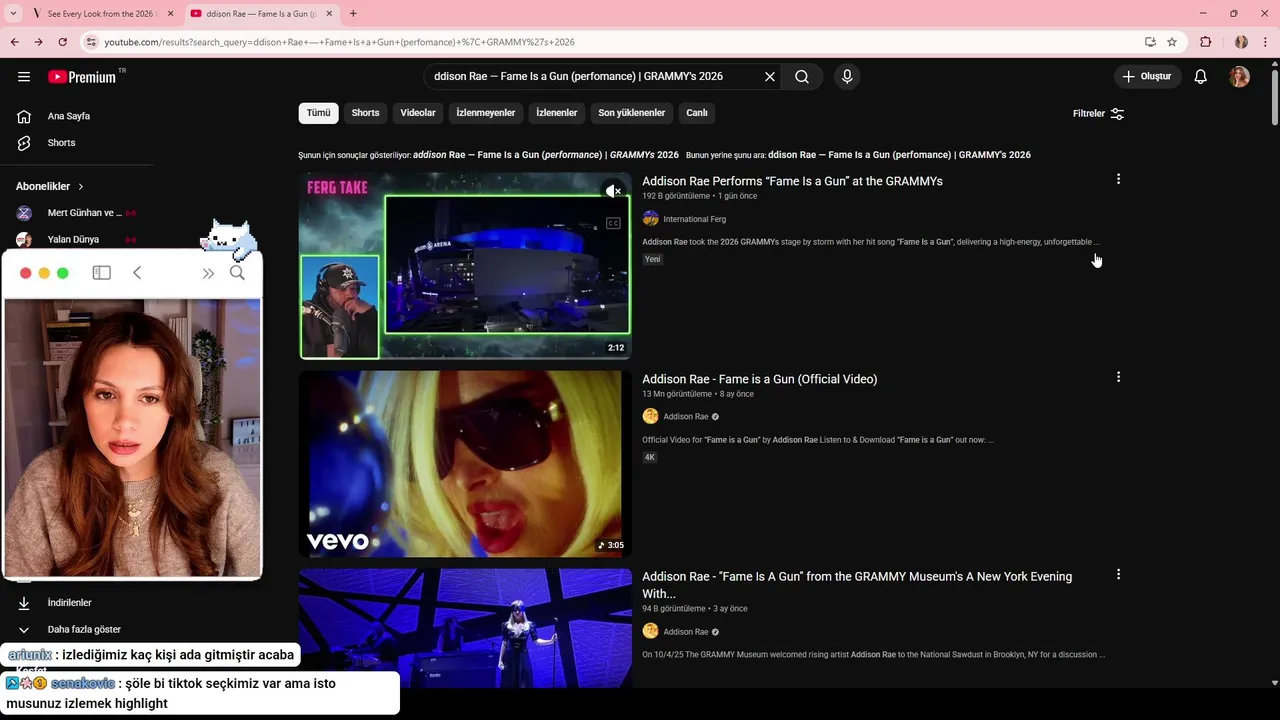The width and height of the screenshot is (1280, 720).
Task: Click the search icon in overlay window
Action: point(237,273)
